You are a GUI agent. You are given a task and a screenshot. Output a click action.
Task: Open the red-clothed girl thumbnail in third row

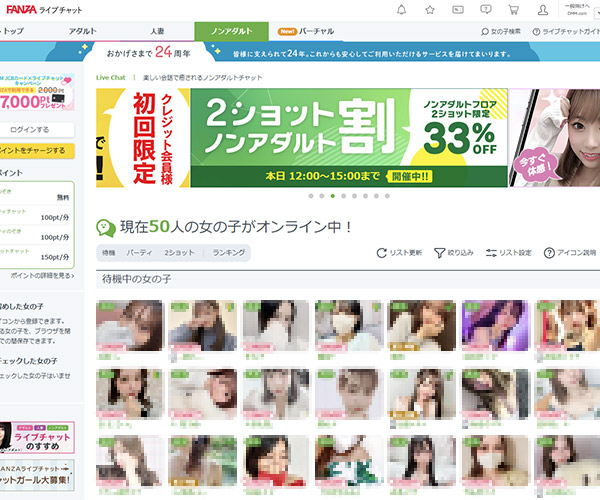276,461
